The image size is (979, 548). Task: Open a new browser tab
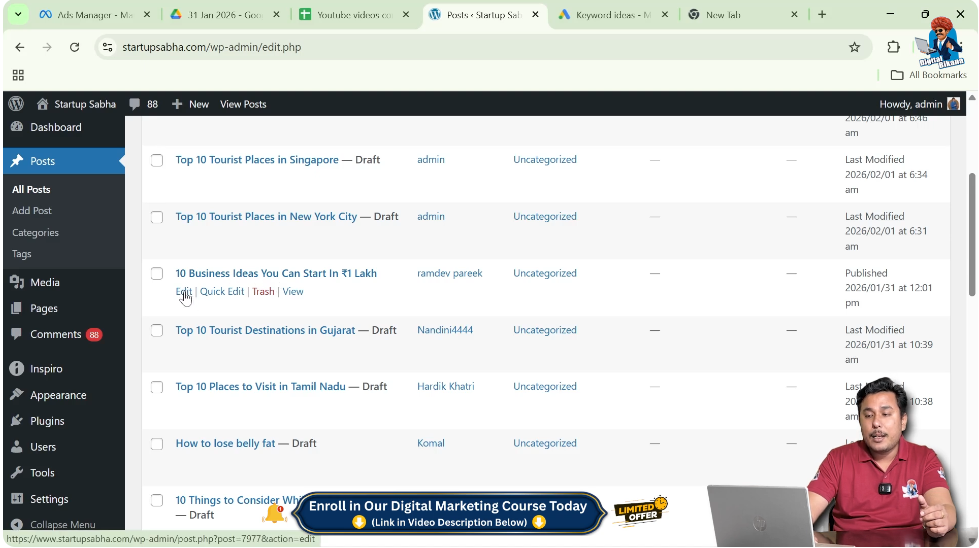click(x=822, y=14)
